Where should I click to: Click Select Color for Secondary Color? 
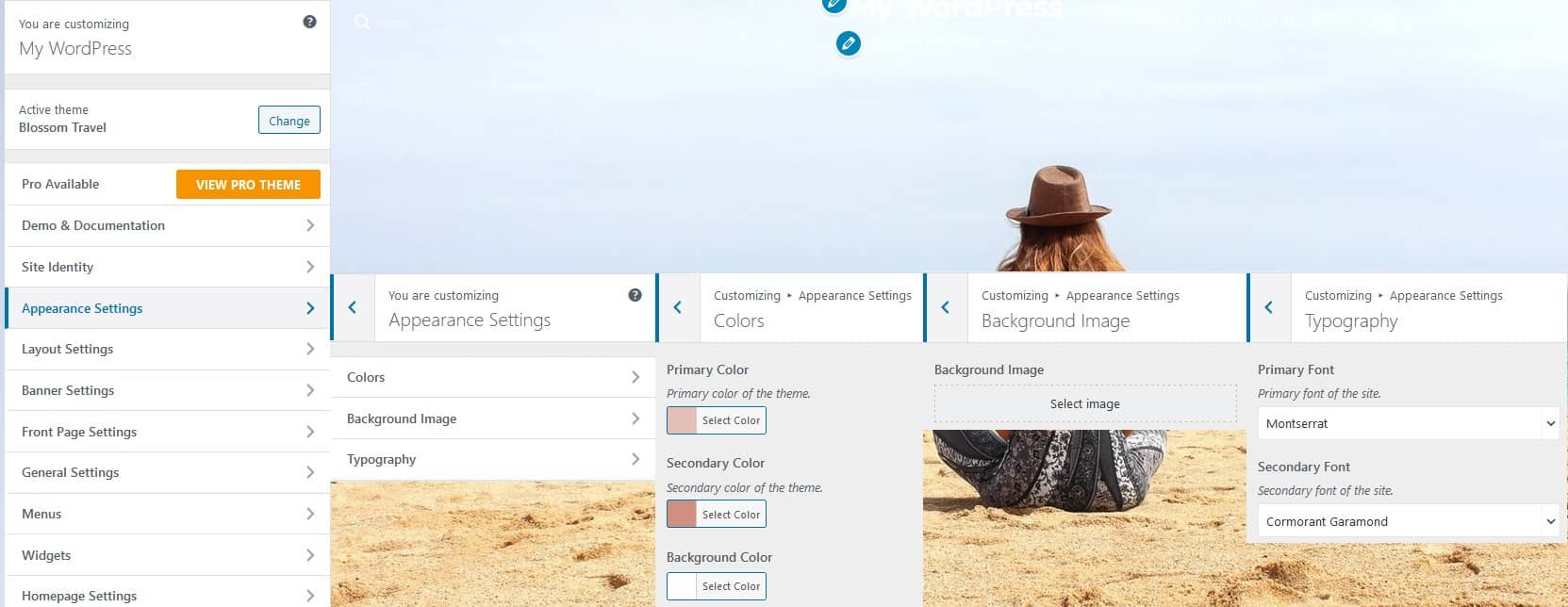pos(731,515)
